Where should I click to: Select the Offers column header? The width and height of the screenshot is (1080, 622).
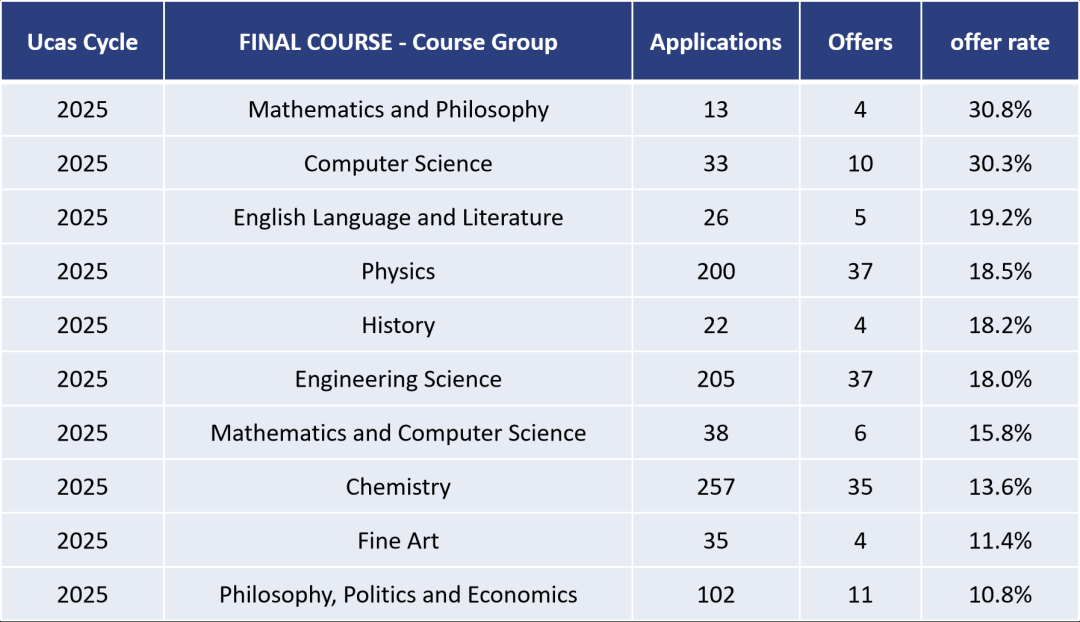pyautogui.click(x=860, y=42)
